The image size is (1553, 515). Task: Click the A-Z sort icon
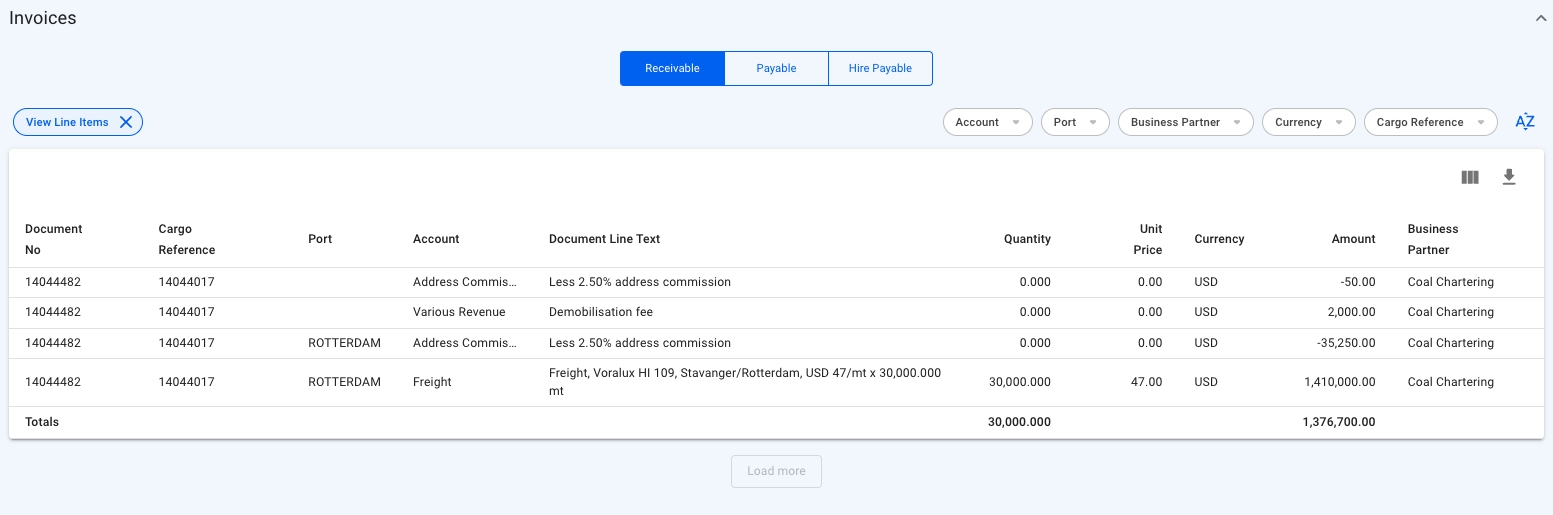point(1524,122)
